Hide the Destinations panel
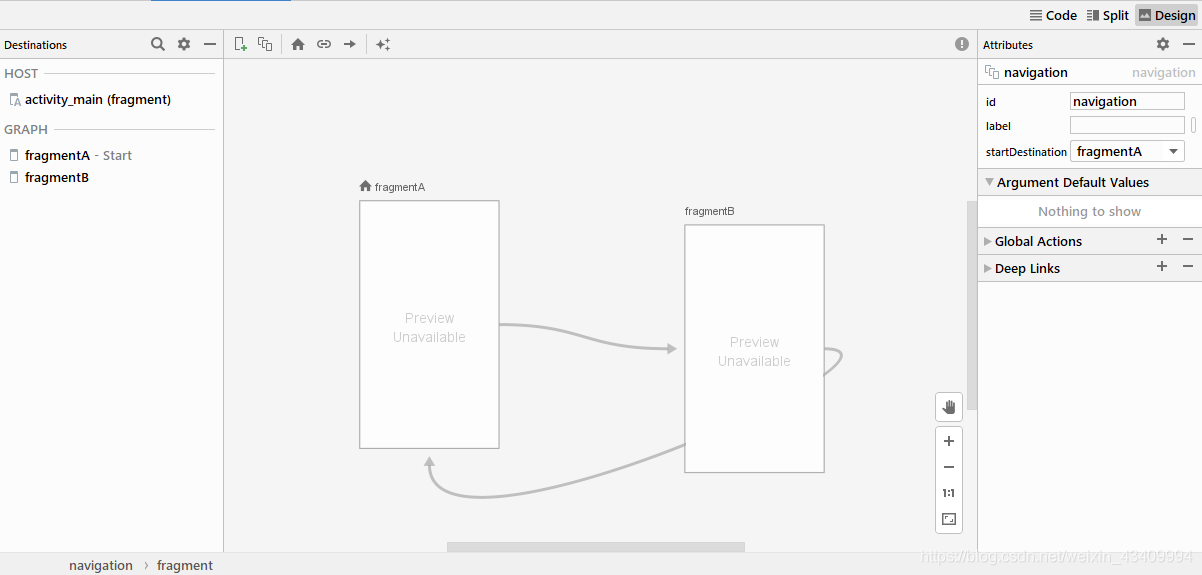The width and height of the screenshot is (1202, 575). (210, 44)
